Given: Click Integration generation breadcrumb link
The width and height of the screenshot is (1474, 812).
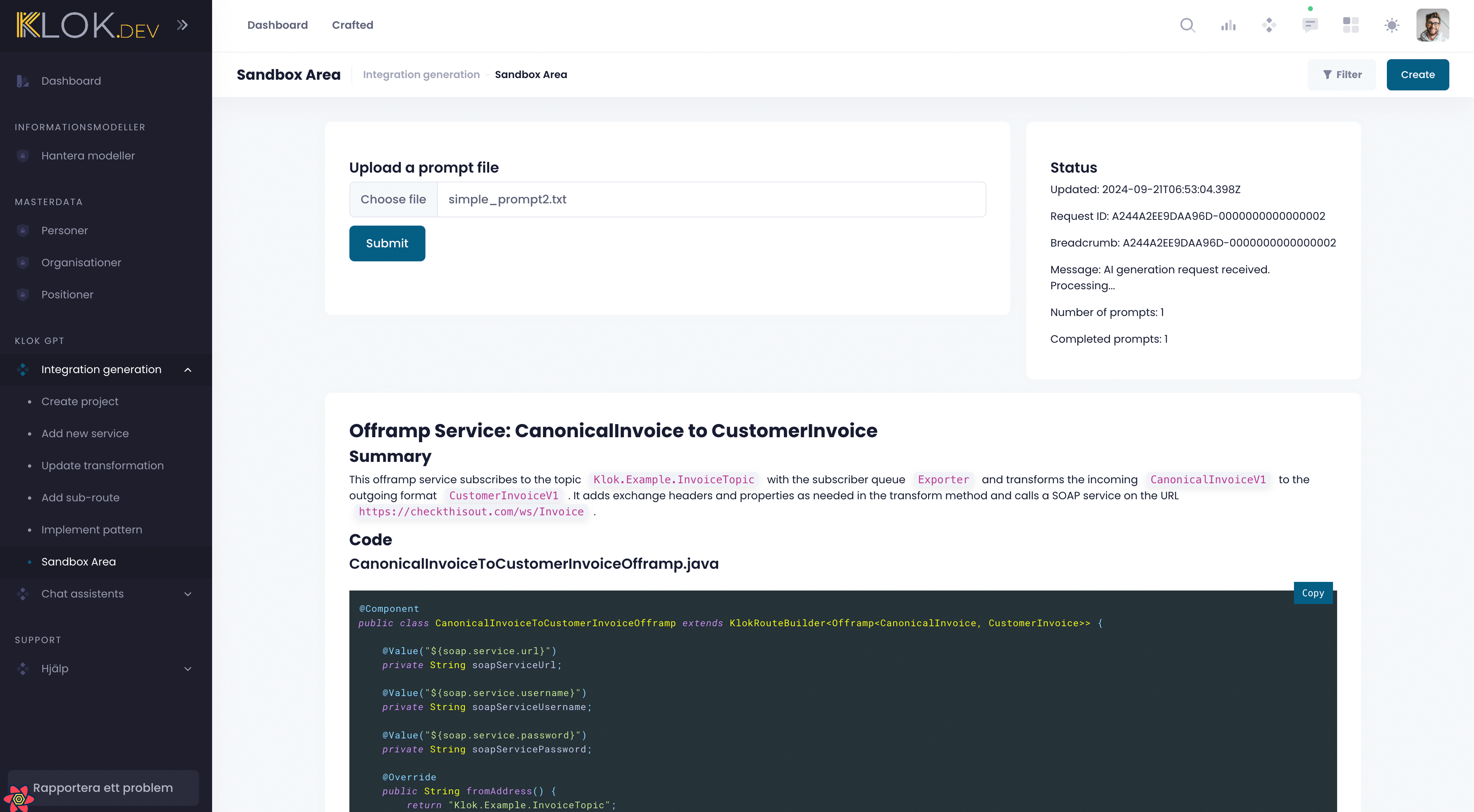Looking at the screenshot, I should pos(421,74).
